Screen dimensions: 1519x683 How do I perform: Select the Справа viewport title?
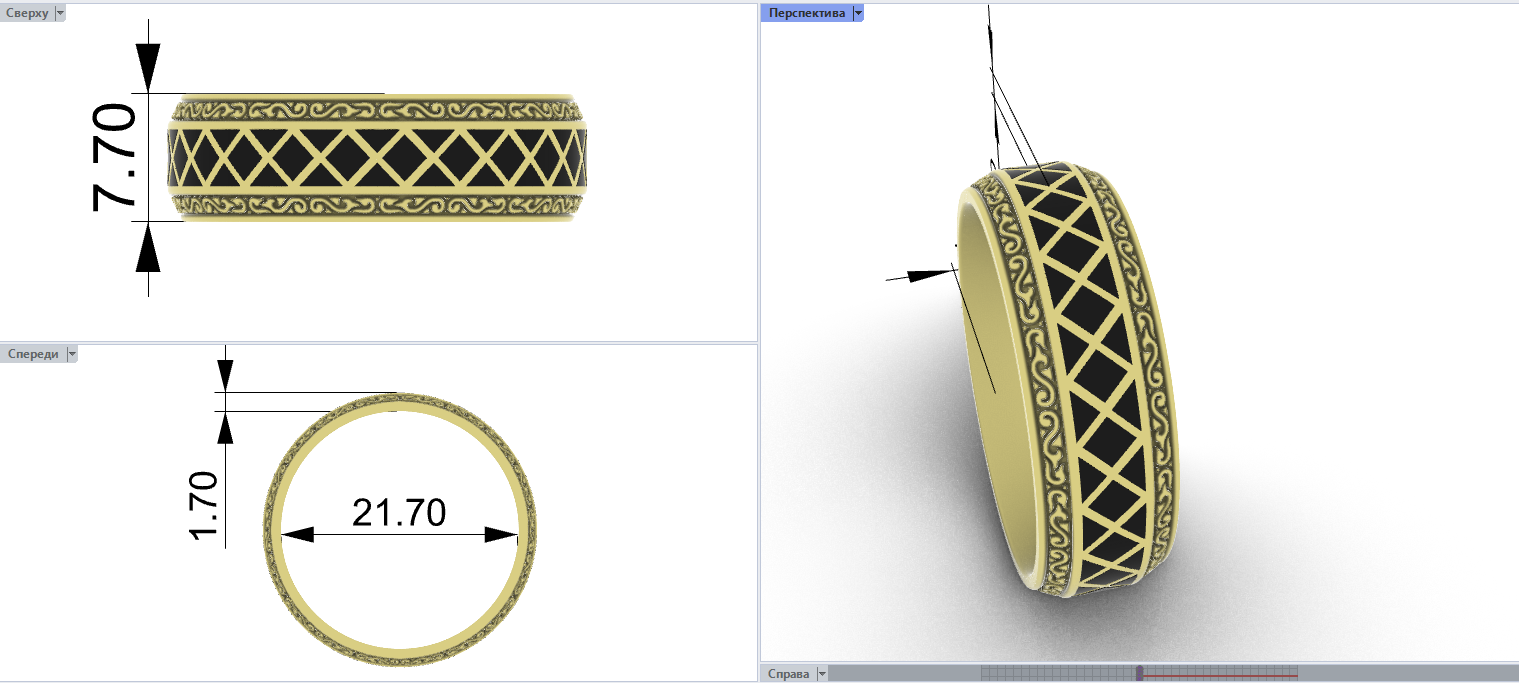point(789,674)
